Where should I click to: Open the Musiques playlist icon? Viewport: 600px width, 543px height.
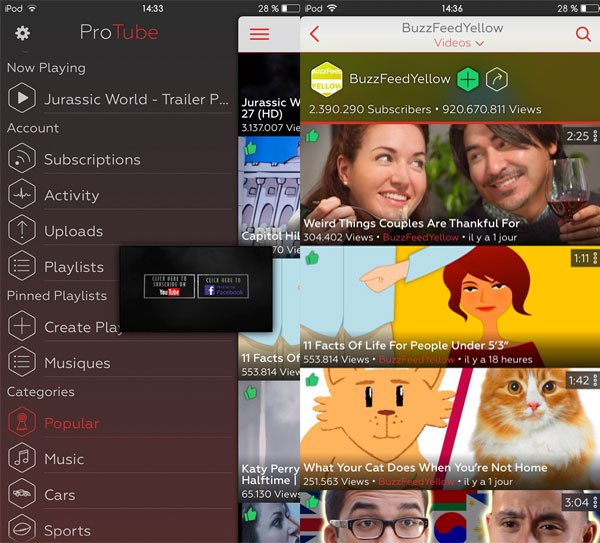(x=22, y=362)
